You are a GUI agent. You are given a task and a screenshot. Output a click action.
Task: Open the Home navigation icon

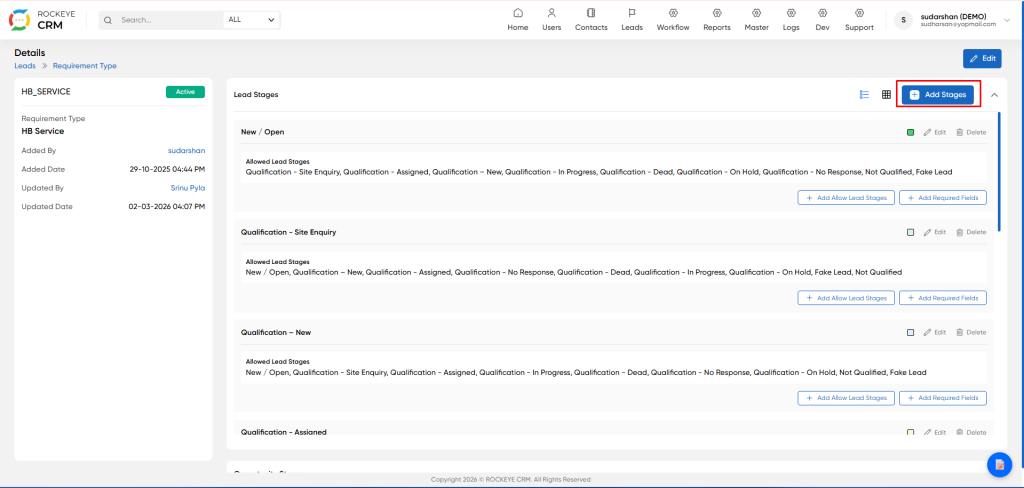pyautogui.click(x=518, y=13)
